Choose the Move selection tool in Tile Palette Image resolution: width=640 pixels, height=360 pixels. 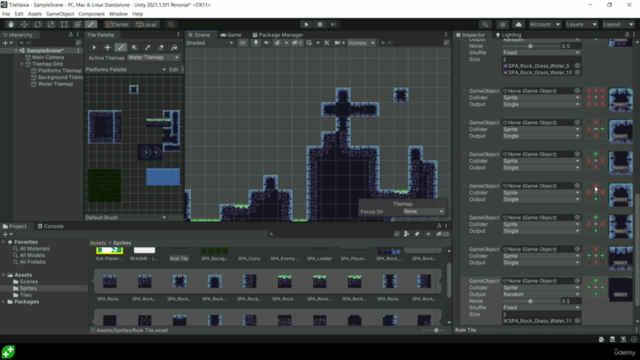click(107, 47)
